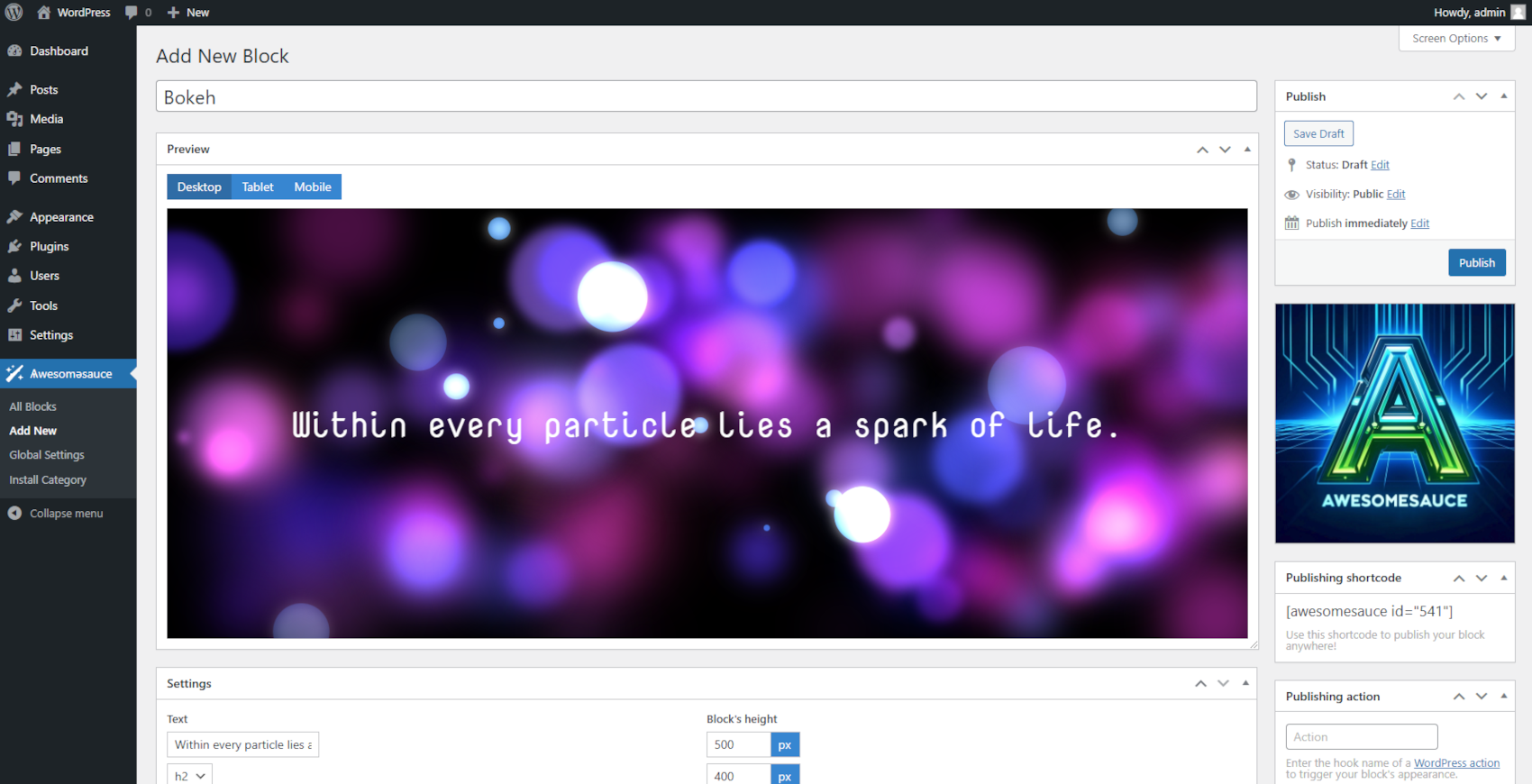
Task: Click the Bokeh title field
Action: pos(707,96)
